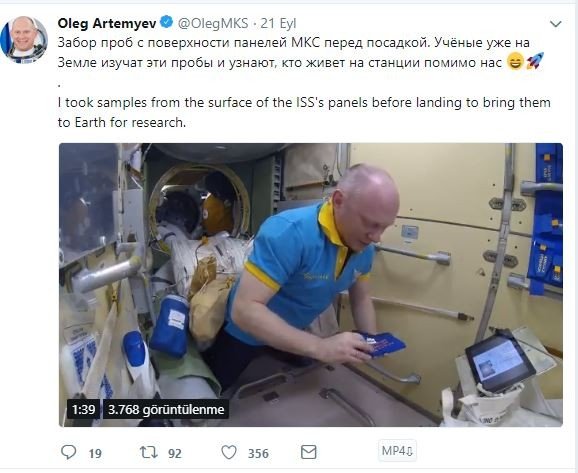Open Oleg Artemyev's profile picture
This screenshot has width=578, height=473.
pyautogui.click(x=24, y=40)
